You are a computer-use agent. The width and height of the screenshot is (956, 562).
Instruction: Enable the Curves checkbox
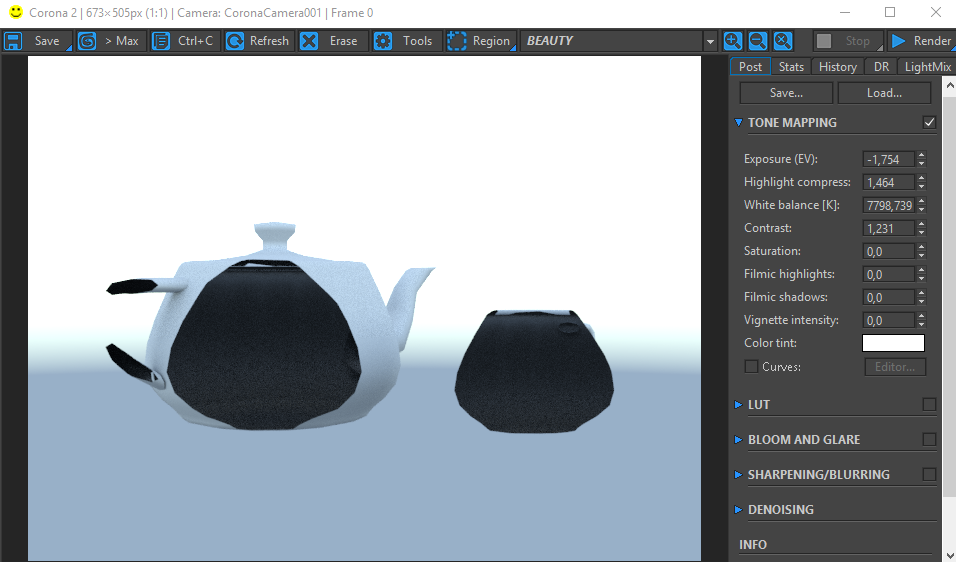click(x=751, y=367)
